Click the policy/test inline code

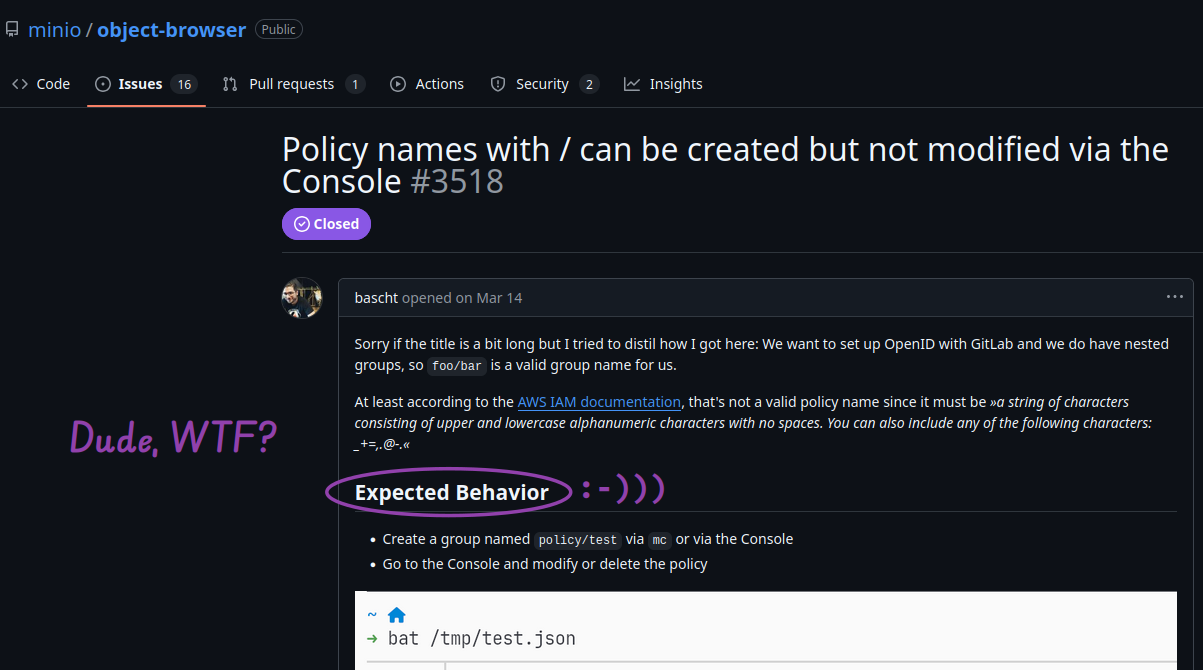tap(578, 540)
